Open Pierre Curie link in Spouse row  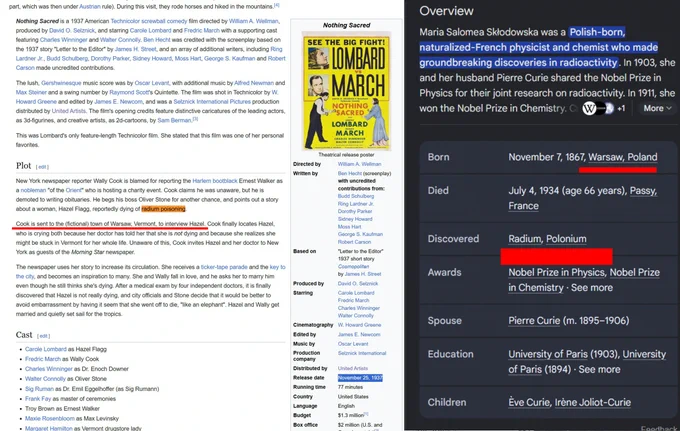[534, 320]
